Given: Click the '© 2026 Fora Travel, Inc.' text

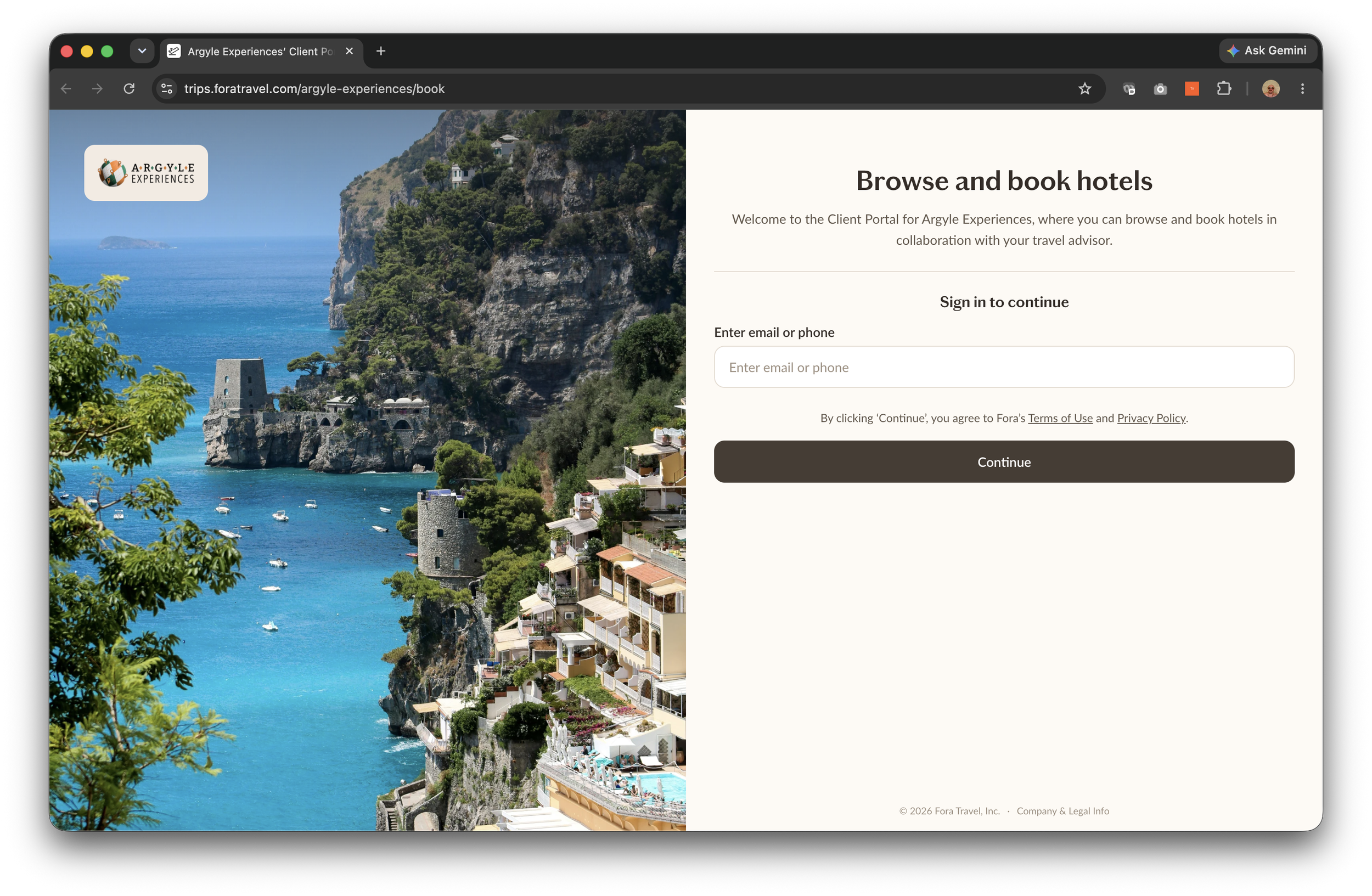Looking at the screenshot, I should tap(949, 811).
